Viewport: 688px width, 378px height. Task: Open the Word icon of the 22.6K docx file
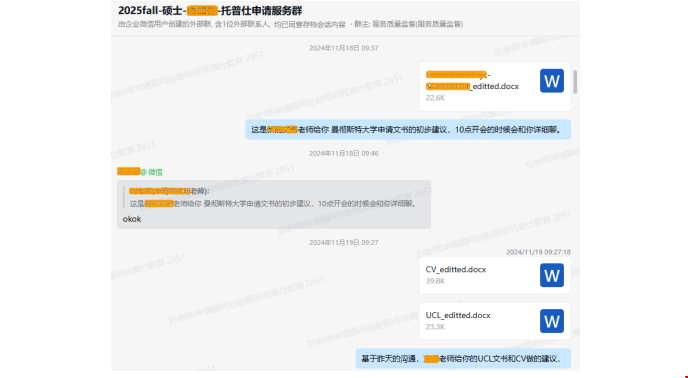(x=552, y=81)
